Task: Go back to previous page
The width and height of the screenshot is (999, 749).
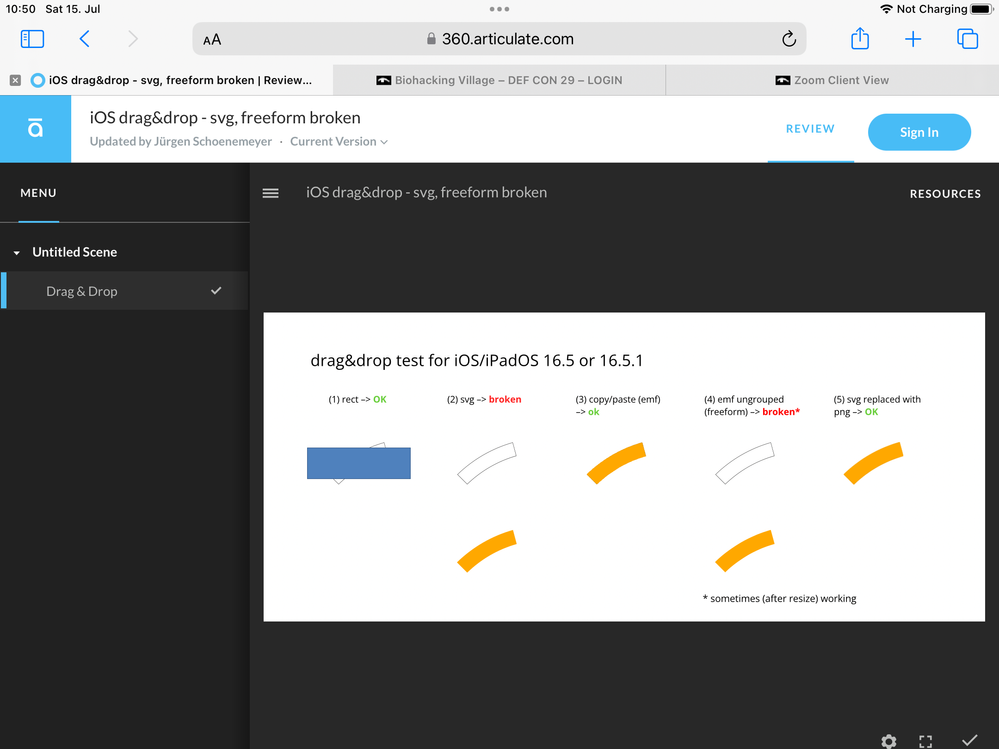Action: (x=84, y=39)
